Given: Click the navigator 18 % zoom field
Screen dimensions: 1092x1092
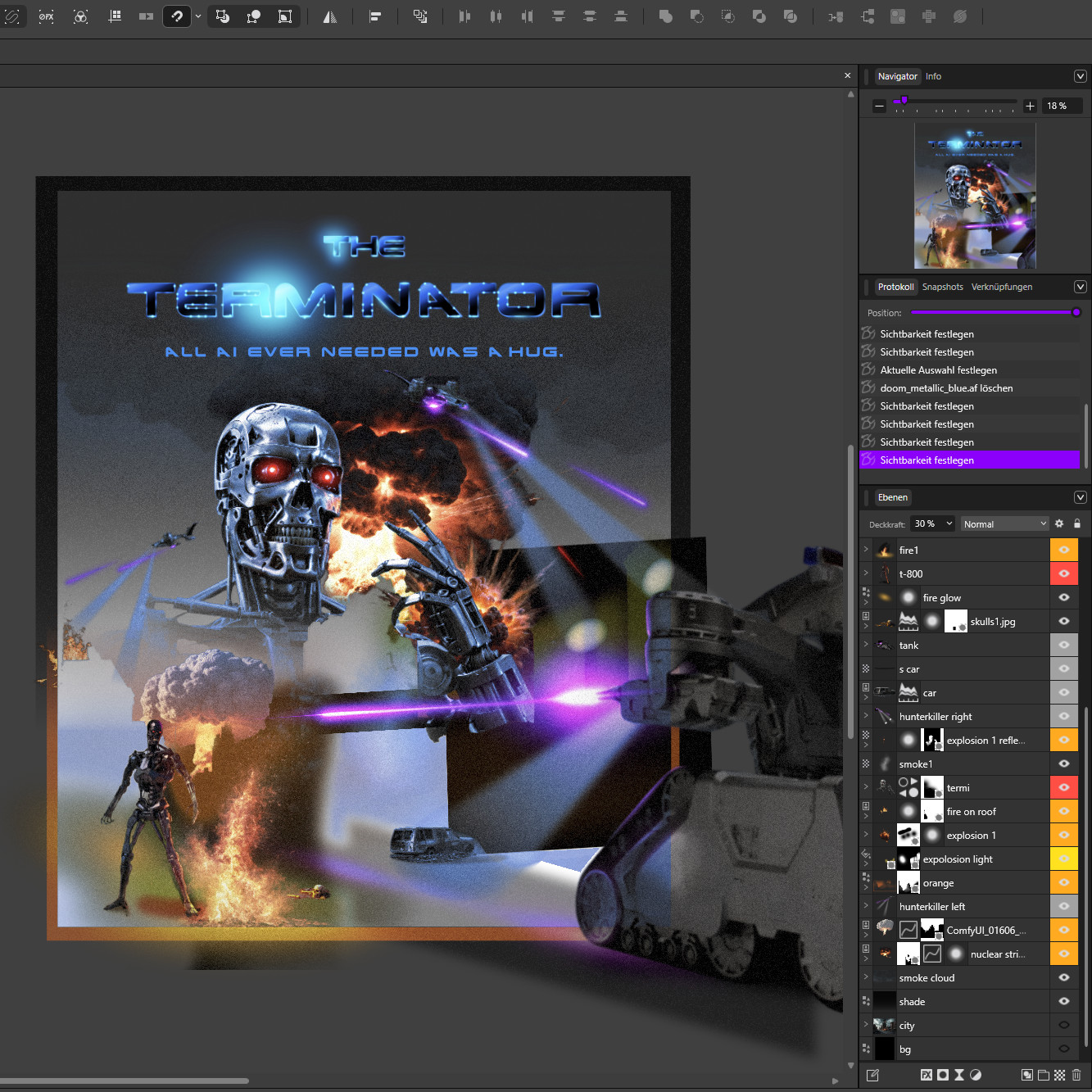Looking at the screenshot, I should pos(1063,106).
